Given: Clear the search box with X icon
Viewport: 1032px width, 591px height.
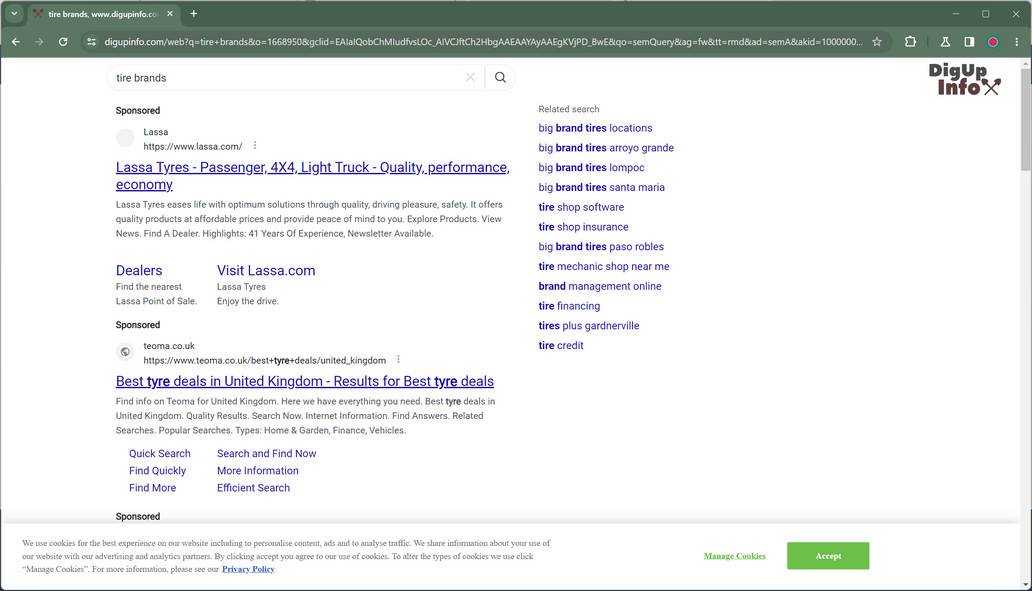Looking at the screenshot, I should pos(470,78).
